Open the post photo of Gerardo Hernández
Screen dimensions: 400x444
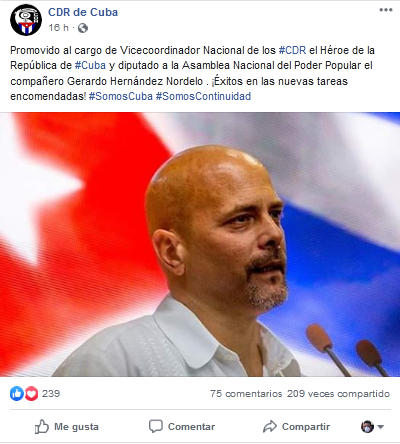[200, 244]
